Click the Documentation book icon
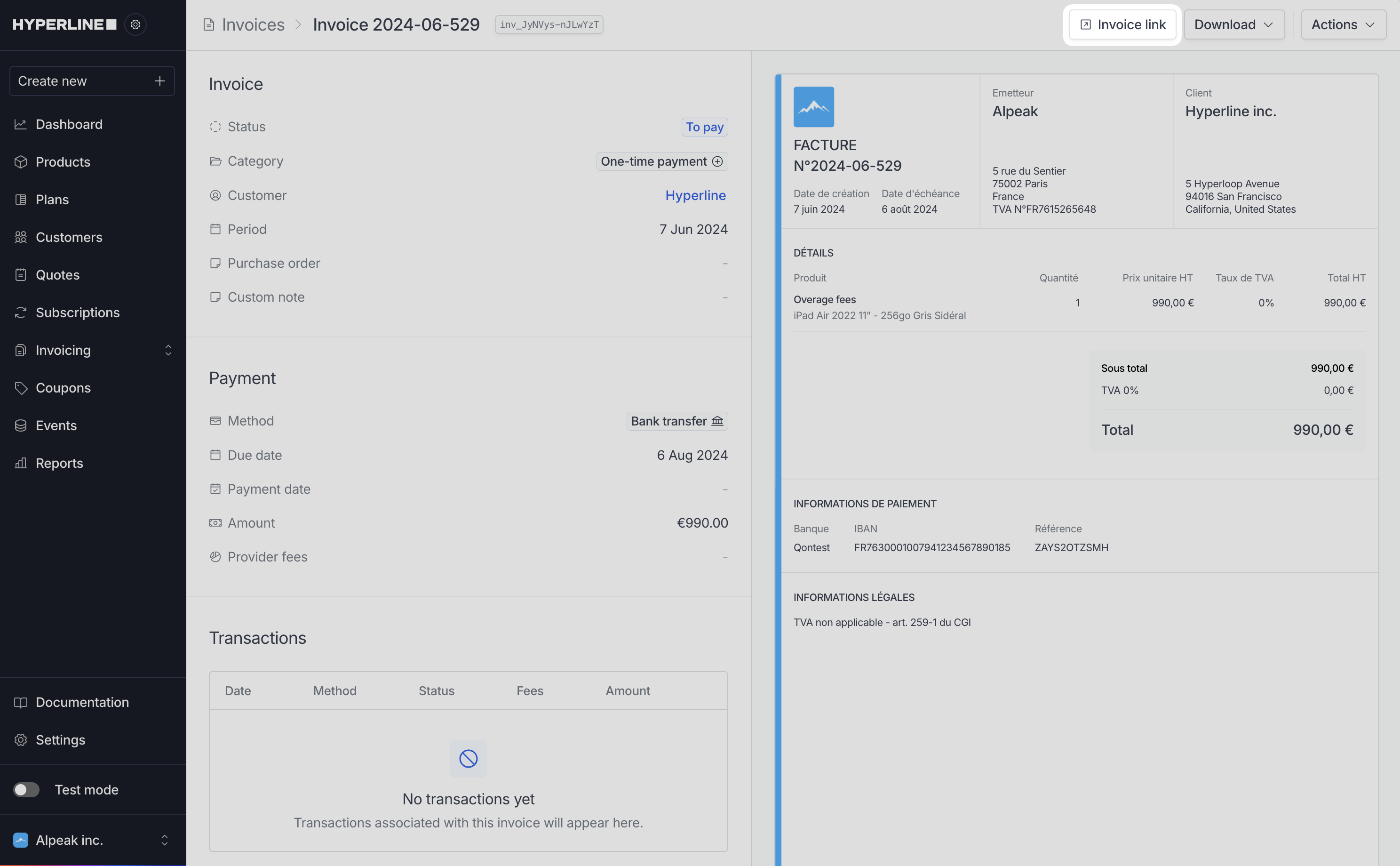Screen dimensions: 1400x866 click(21, 702)
